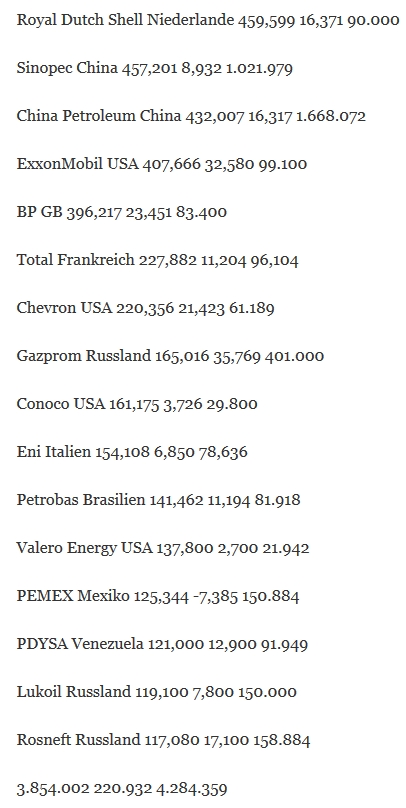Click the China Petroleum China line

(191, 116)
